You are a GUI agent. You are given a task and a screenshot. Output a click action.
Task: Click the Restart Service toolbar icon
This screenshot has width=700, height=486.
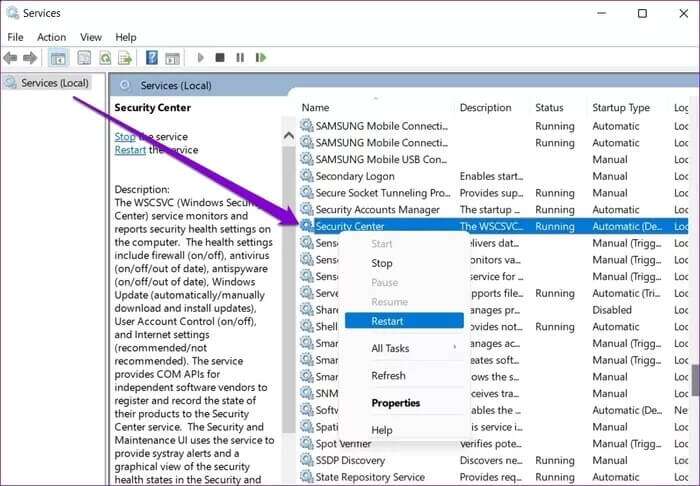(x=261, y=58)
